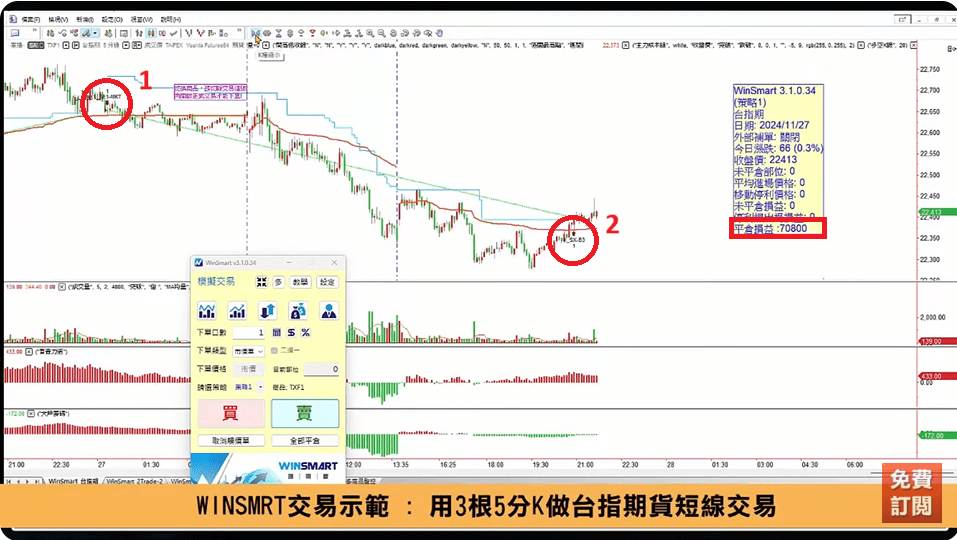Click 取消掛價單 cancel pending orders button

click(231, 441)
